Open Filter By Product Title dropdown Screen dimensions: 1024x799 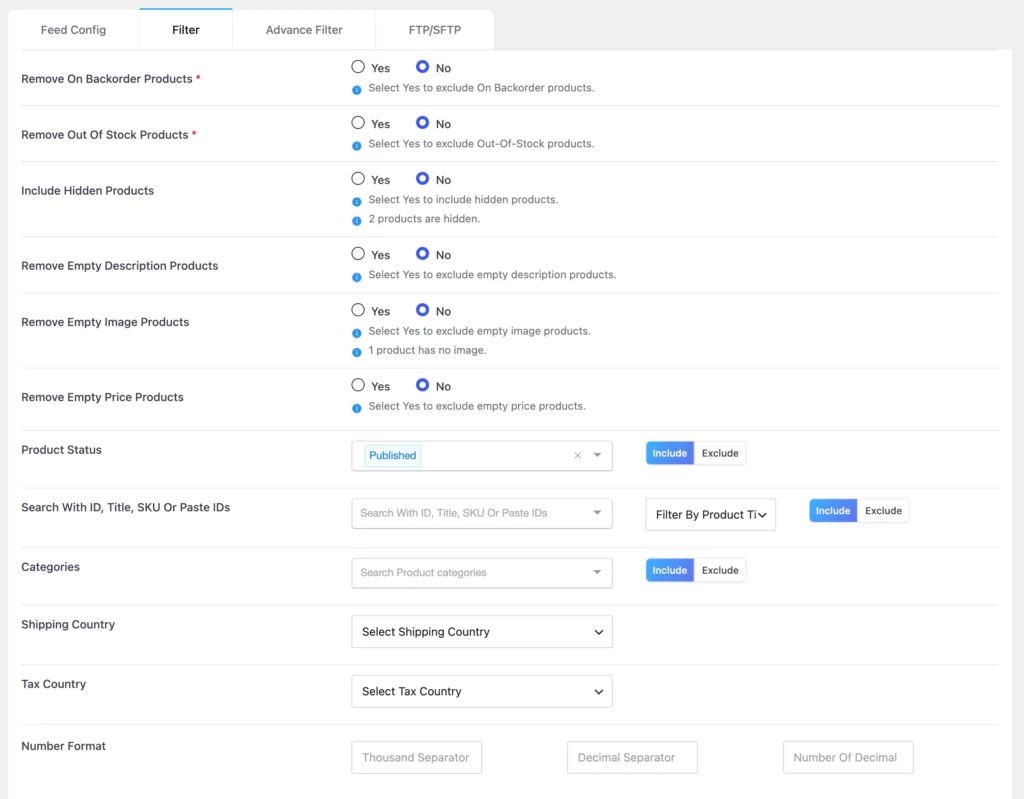(x=711, y=515)
